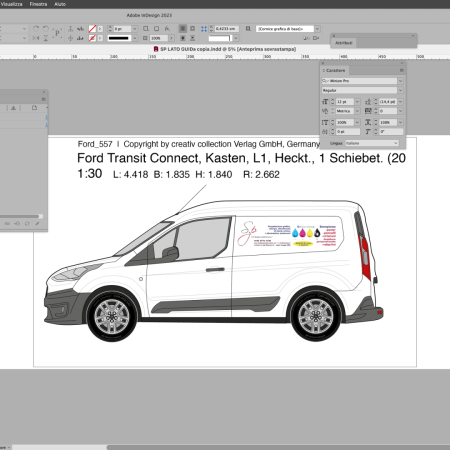This screenshot has width=450, height=450.
Task: Open the tracking value dropdown
Action: tap(400, 111)
